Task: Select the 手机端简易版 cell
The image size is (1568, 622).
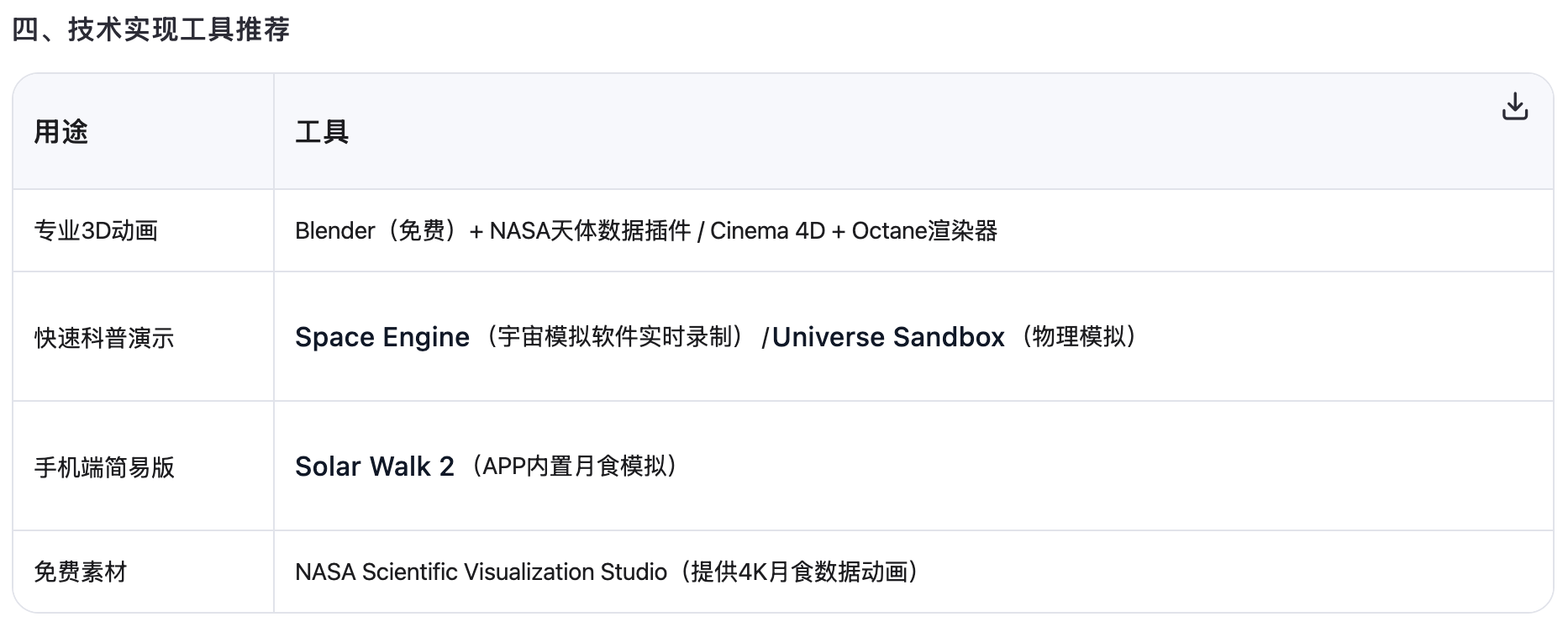Action: pos(104,467)
